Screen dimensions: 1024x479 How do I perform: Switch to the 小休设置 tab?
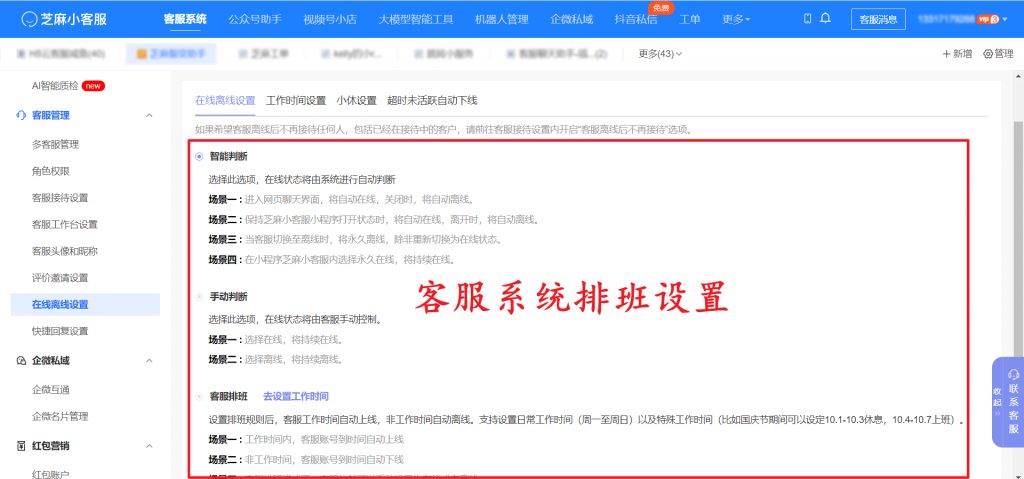pyautogui.click(x=357, y=101)
